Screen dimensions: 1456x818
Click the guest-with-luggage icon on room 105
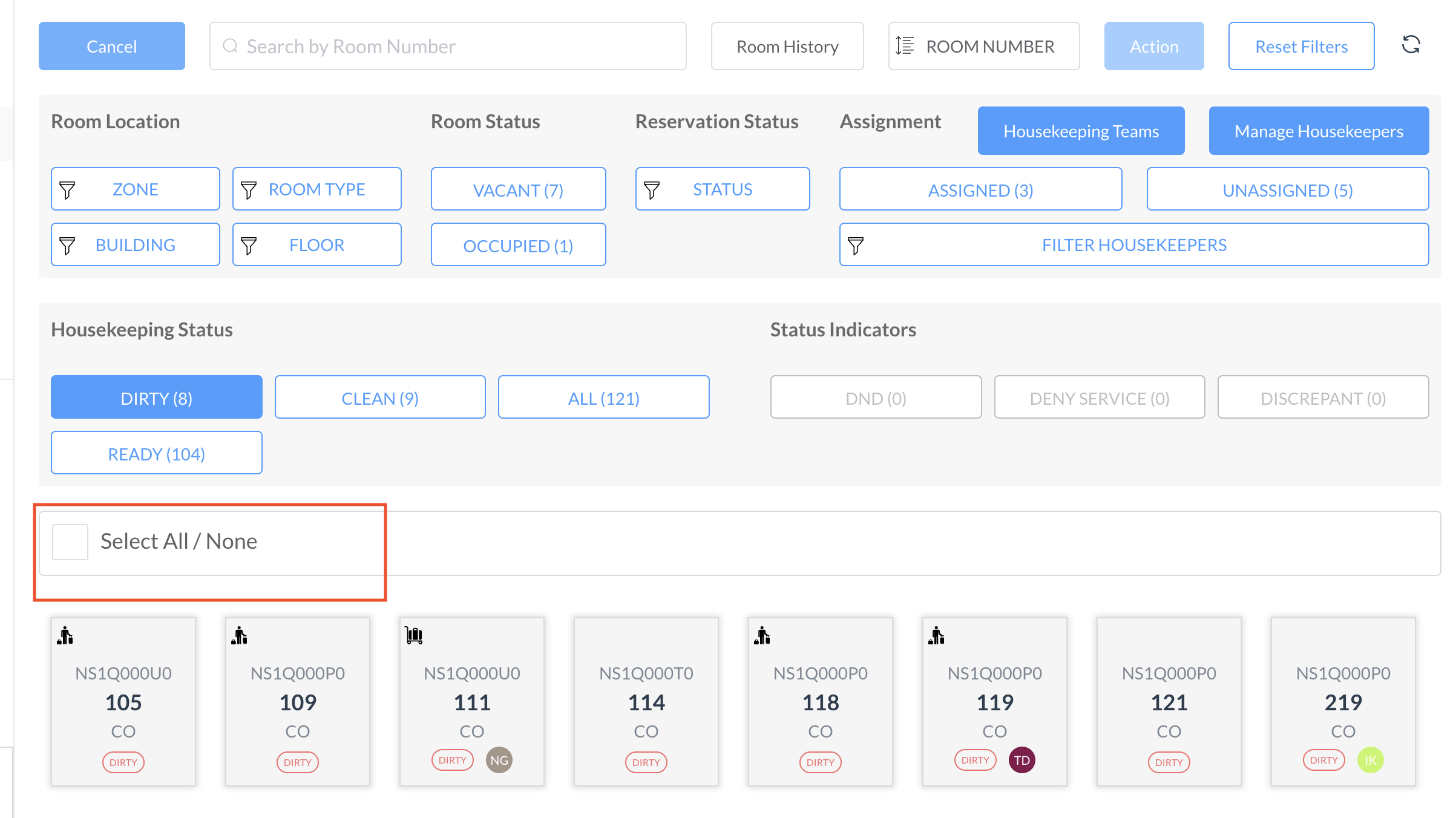(x=65, y=635)
